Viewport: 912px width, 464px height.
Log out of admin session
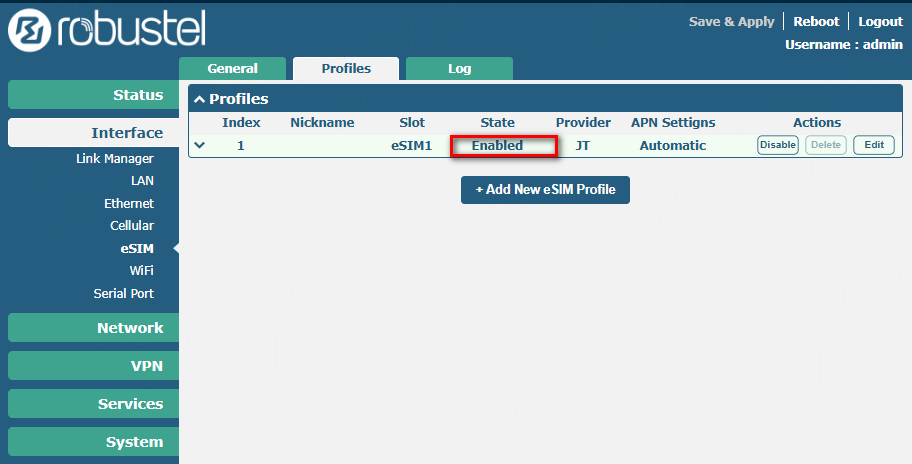coord(880,21)
